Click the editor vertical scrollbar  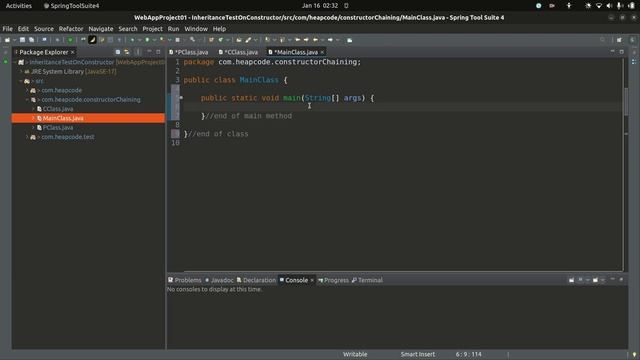point(626,102)
